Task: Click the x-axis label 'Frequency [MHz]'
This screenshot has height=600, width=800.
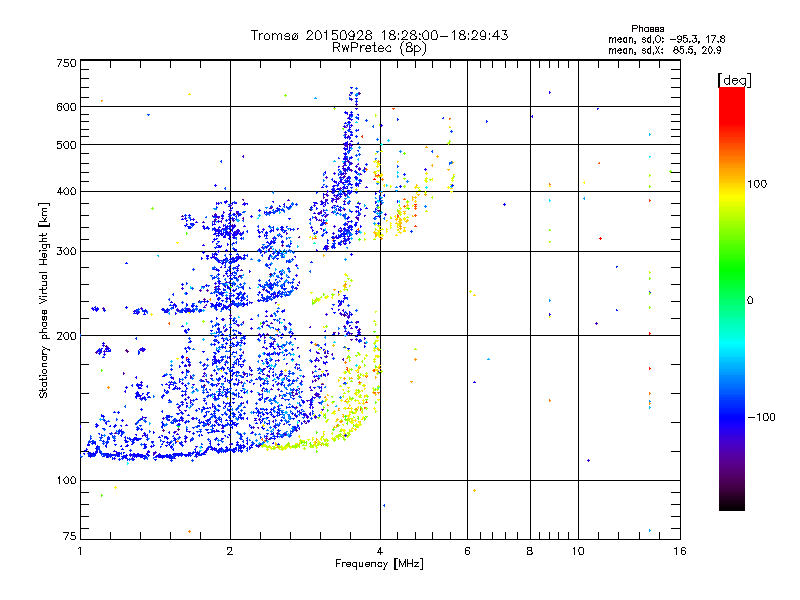Action: point(379,564)
